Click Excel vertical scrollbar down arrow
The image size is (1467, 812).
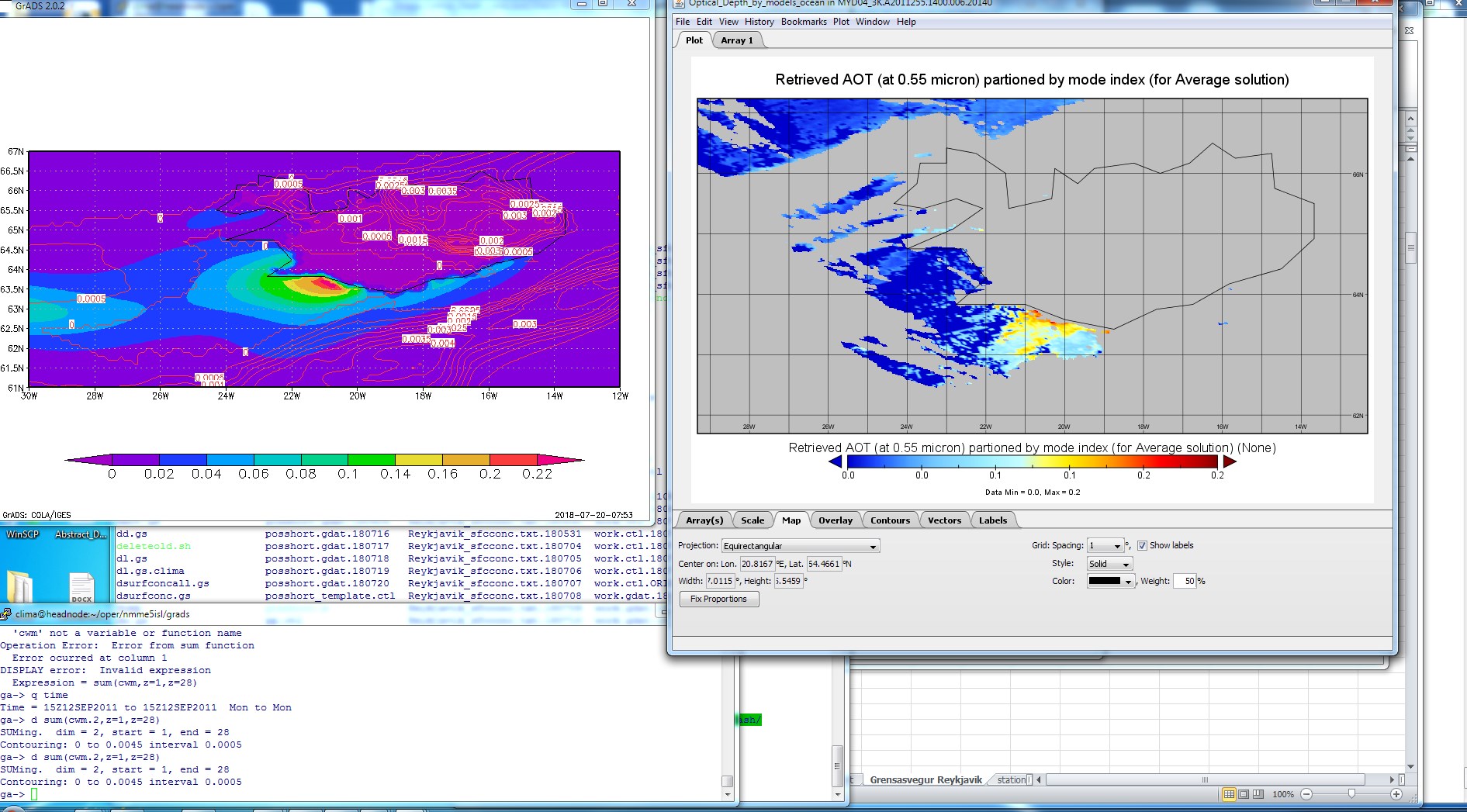pyautogui.click(x=1411, y=767)
